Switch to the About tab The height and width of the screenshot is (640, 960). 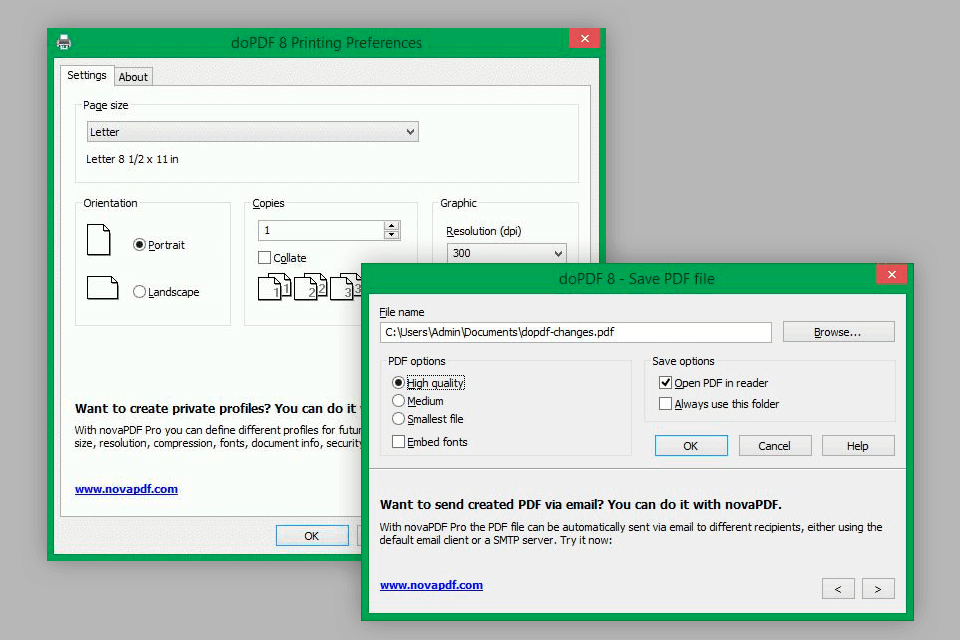click(133, 77)
